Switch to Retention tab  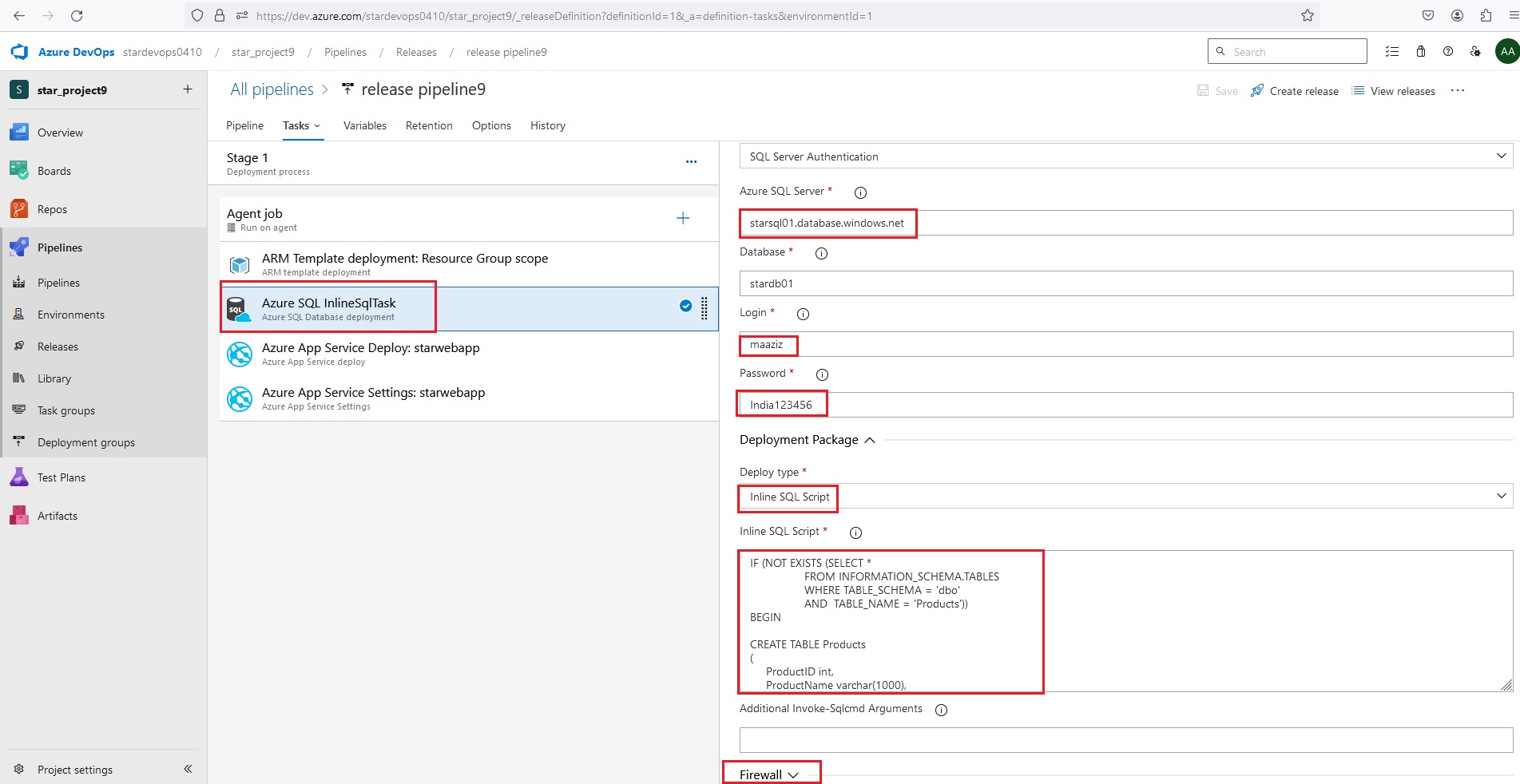[x=429, y=125]
